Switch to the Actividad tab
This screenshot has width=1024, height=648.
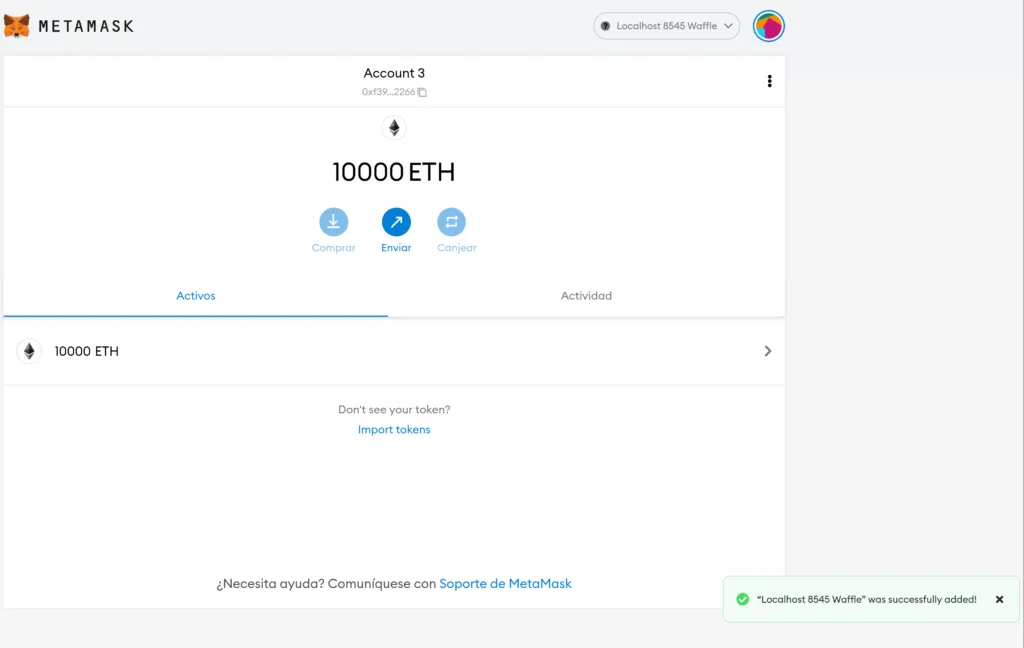pyautogui.click(x=586, y=296)
